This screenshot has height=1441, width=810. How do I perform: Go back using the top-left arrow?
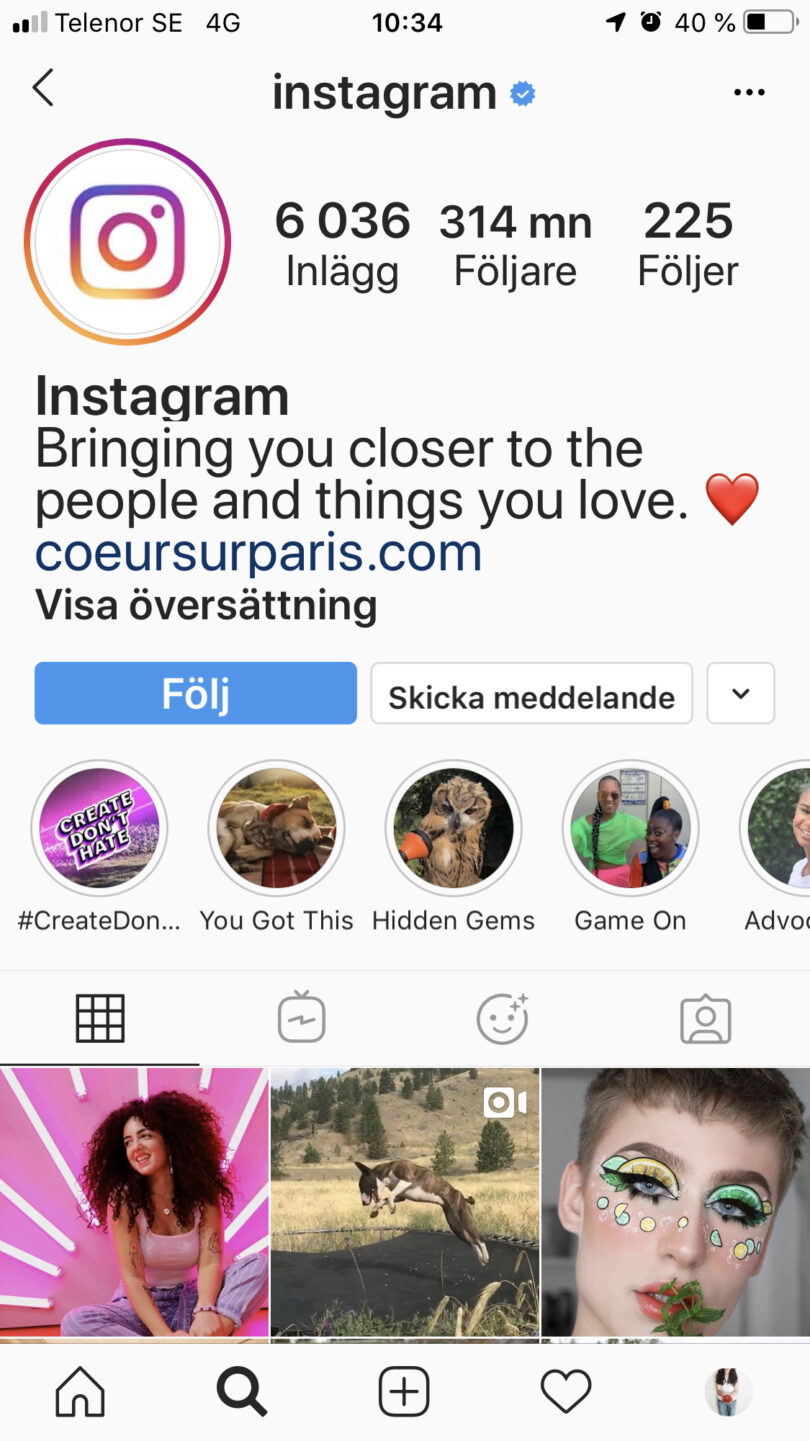pyautogui.click(x=42, y=89)
